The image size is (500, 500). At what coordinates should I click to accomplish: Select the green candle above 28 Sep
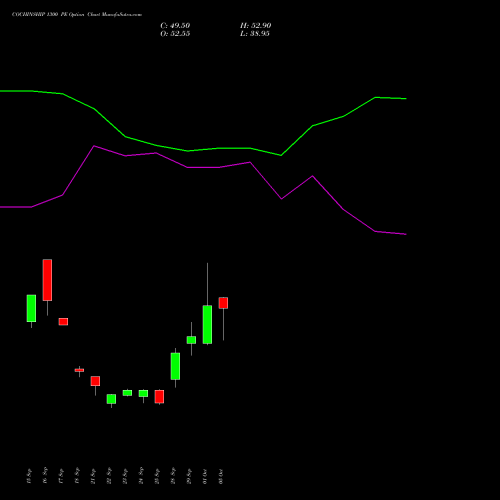(175, 366)
